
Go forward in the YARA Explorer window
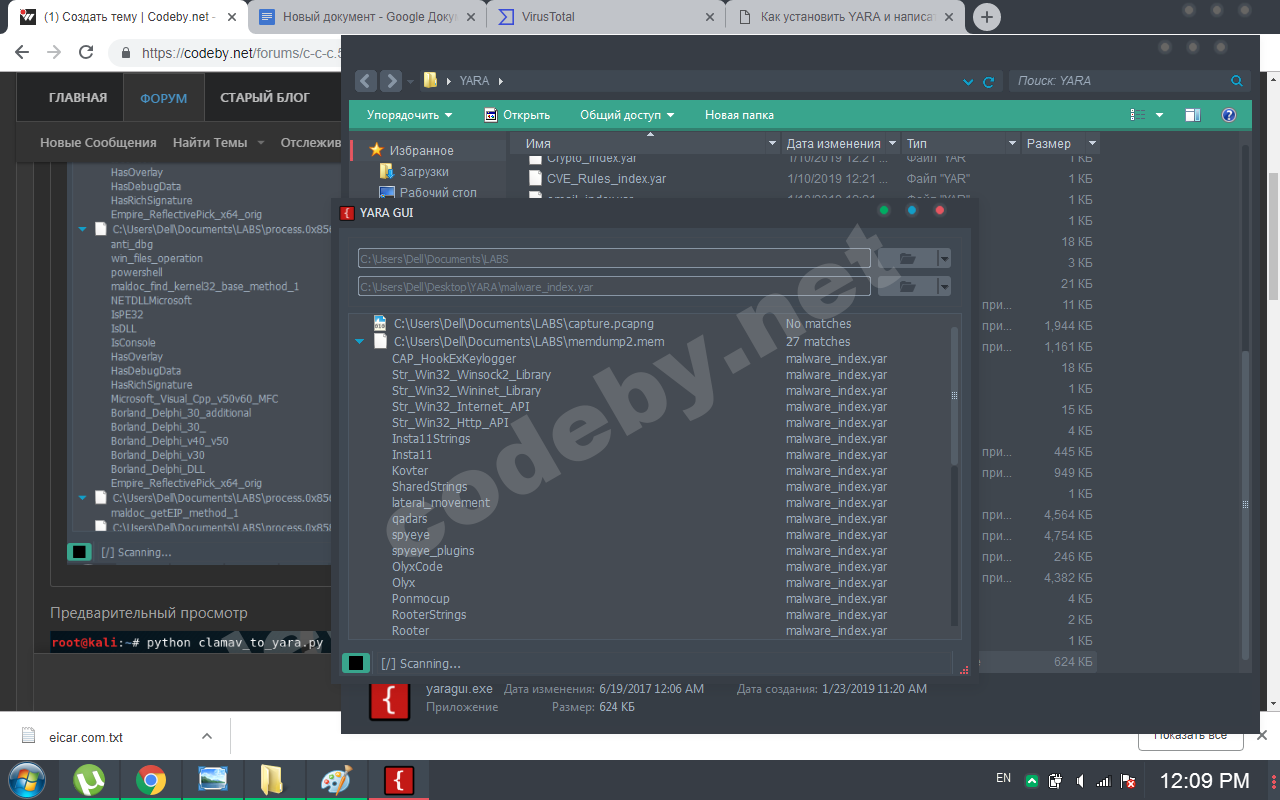391,81
